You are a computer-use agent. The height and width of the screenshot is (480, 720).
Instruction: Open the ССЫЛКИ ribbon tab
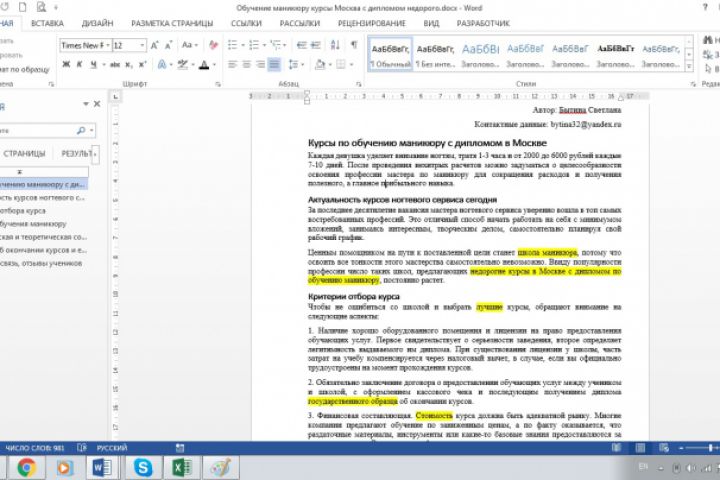[246, 23]
